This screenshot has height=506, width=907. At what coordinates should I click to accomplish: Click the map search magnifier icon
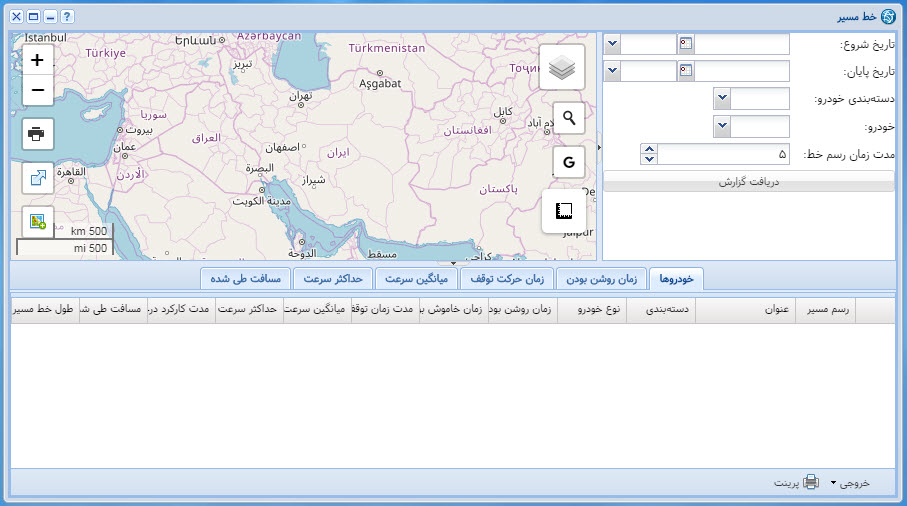click(569, 118)
